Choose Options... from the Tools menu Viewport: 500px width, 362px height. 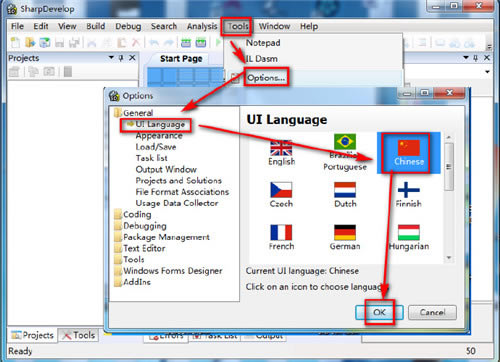click(x=266, y=78)
